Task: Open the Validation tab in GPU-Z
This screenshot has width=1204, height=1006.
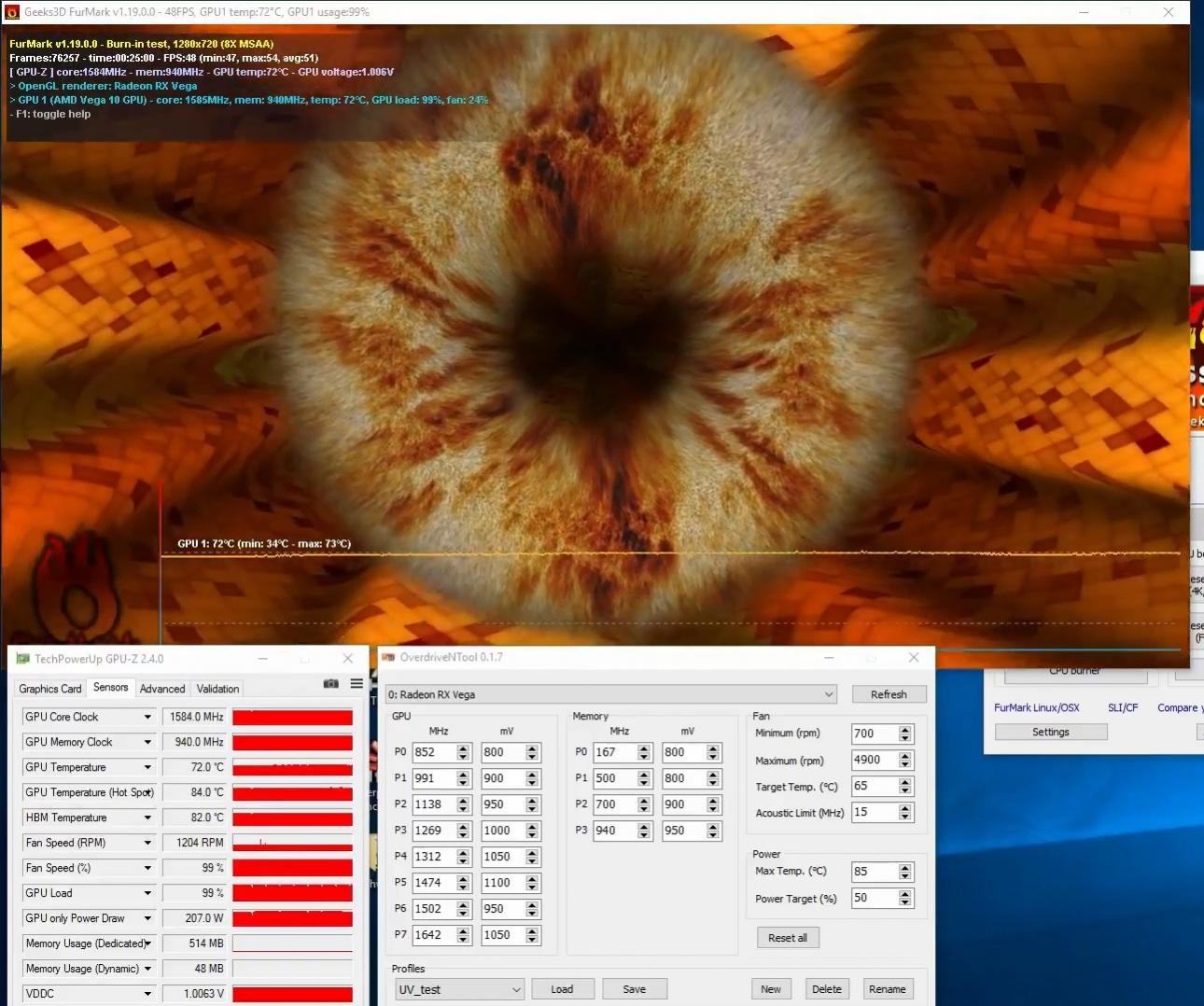Action: click(217, 689)
